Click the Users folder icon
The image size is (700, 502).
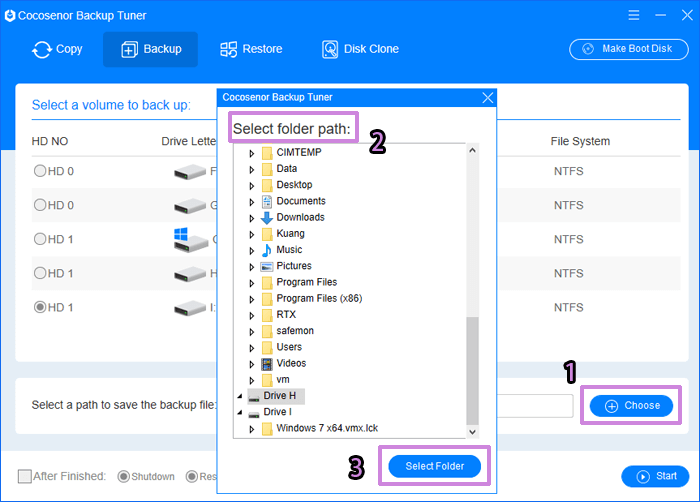[x=267, y=347]
